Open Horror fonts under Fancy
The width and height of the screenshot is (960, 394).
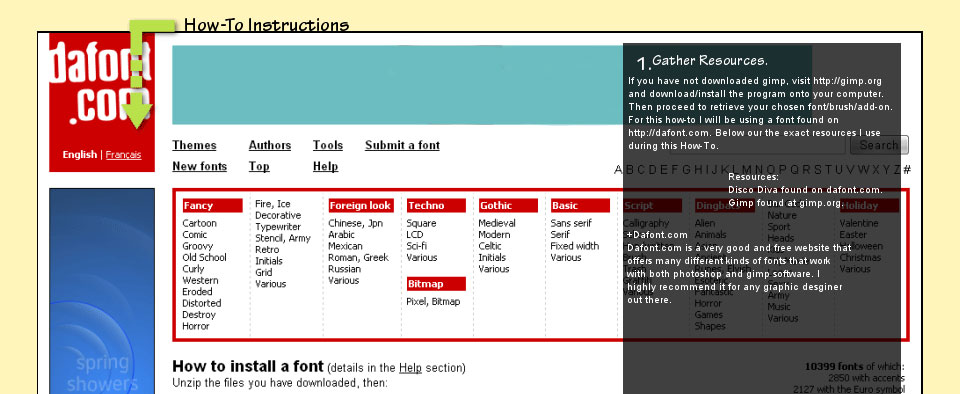[196, 326]
